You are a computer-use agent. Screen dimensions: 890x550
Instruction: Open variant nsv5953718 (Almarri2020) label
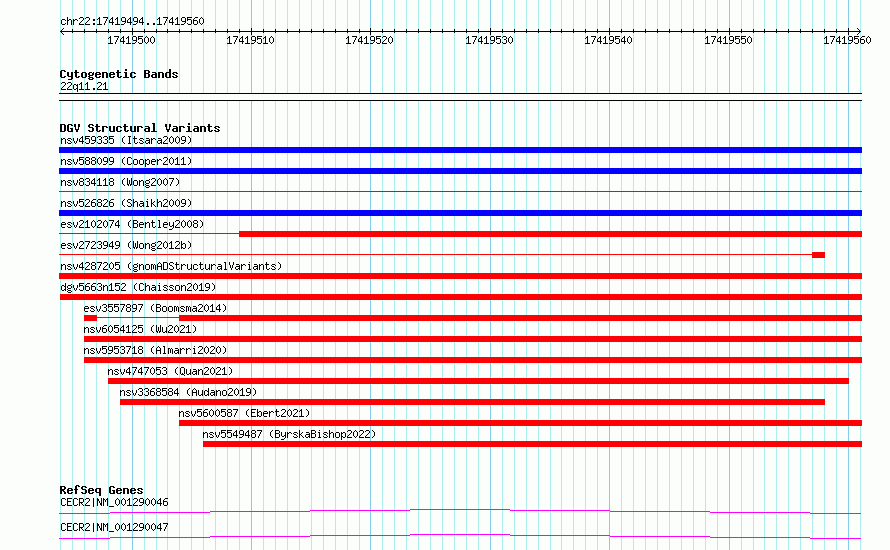pos(155,350)
